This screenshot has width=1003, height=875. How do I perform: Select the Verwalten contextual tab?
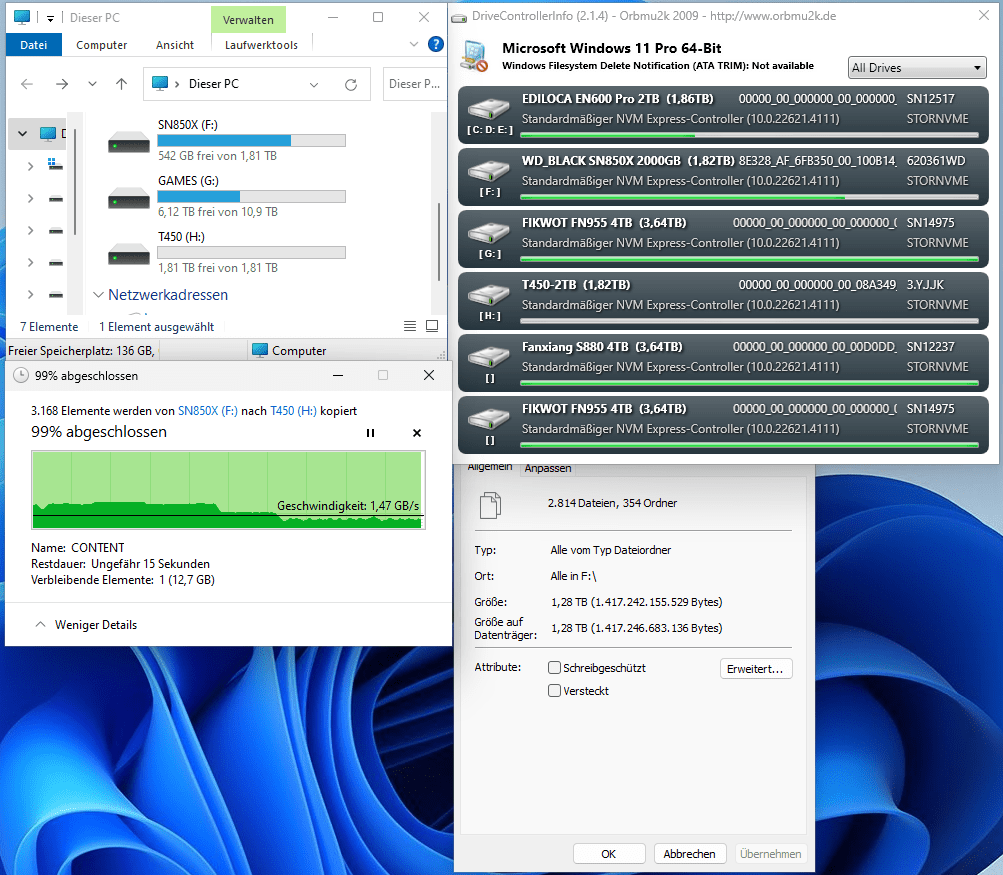[248, 20]
